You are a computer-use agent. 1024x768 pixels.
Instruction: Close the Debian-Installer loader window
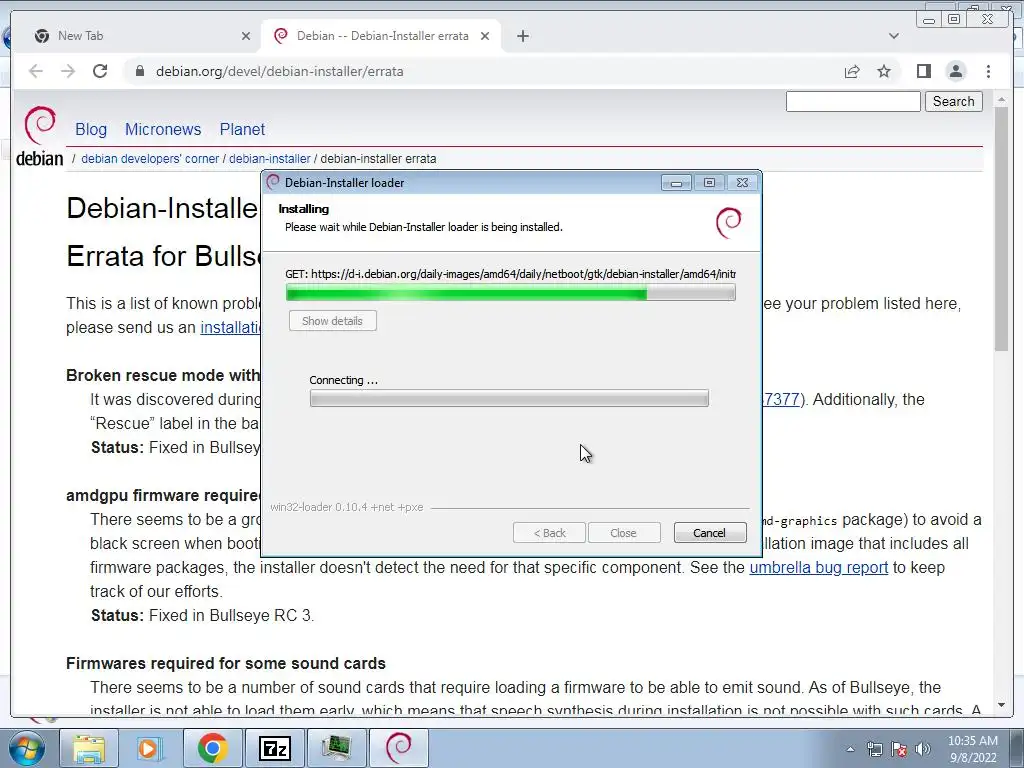(x=742, y=183)
